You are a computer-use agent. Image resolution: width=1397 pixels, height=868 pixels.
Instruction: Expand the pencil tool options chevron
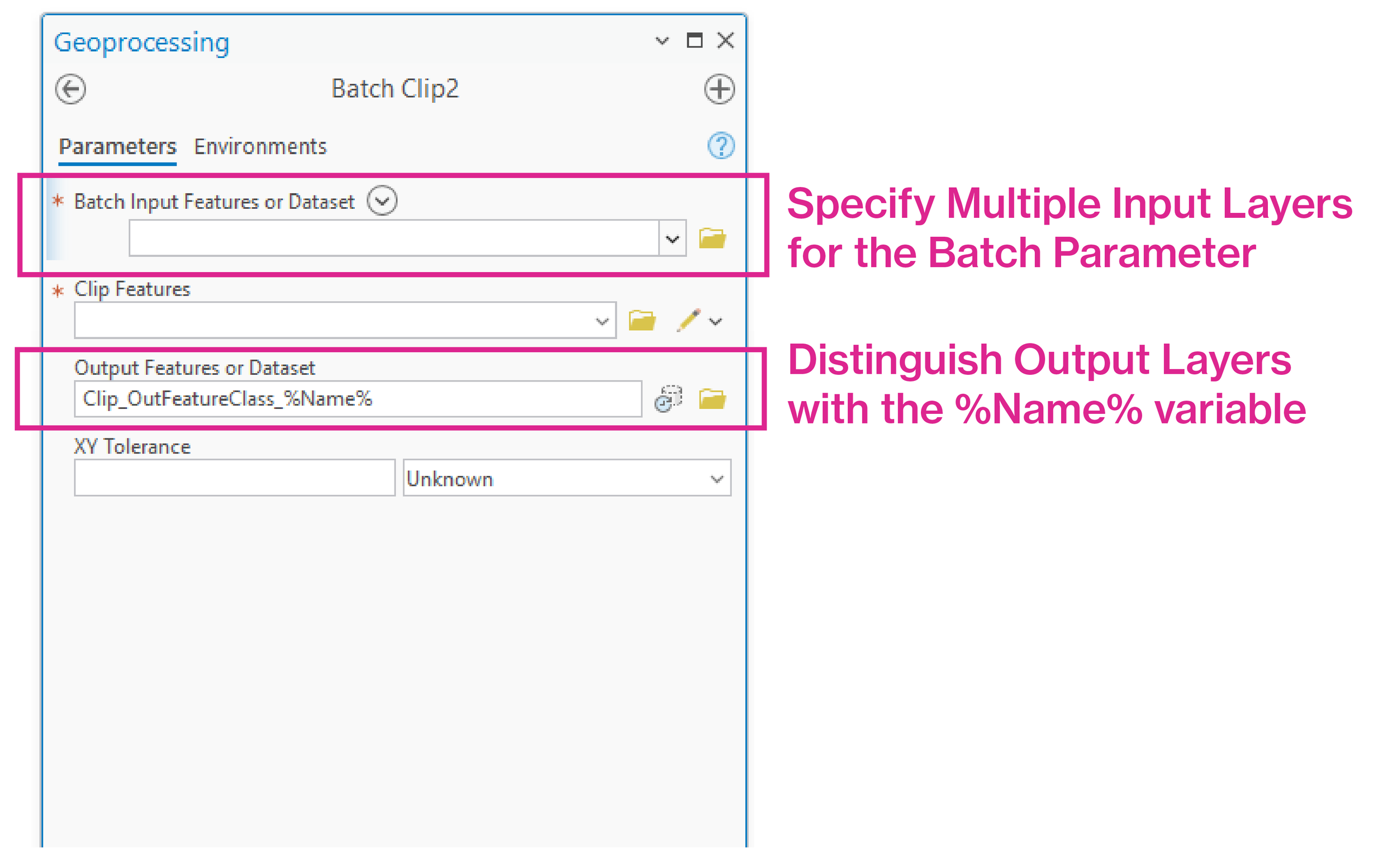point(715,321)
